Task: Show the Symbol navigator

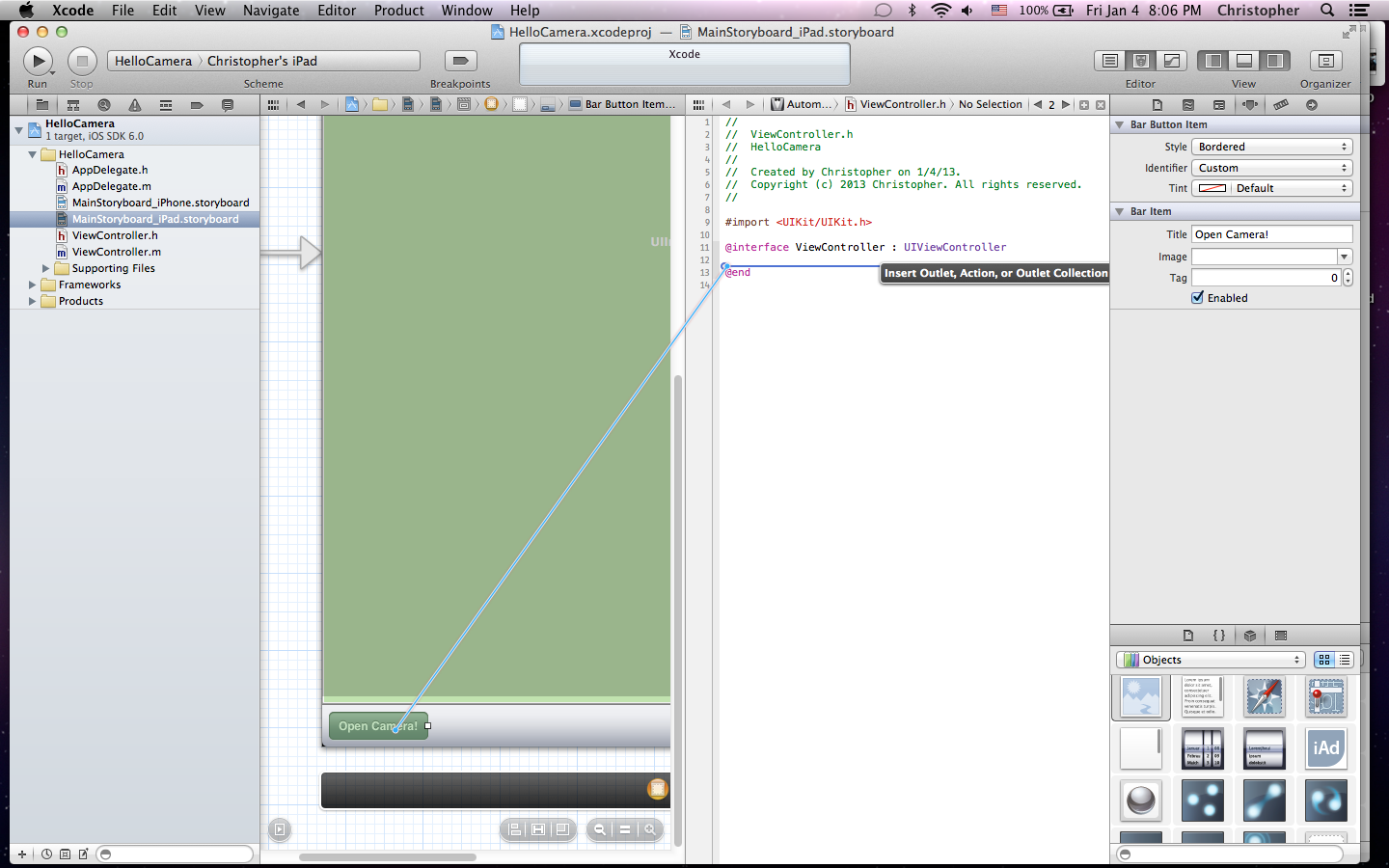Action: tap(72, 104)
